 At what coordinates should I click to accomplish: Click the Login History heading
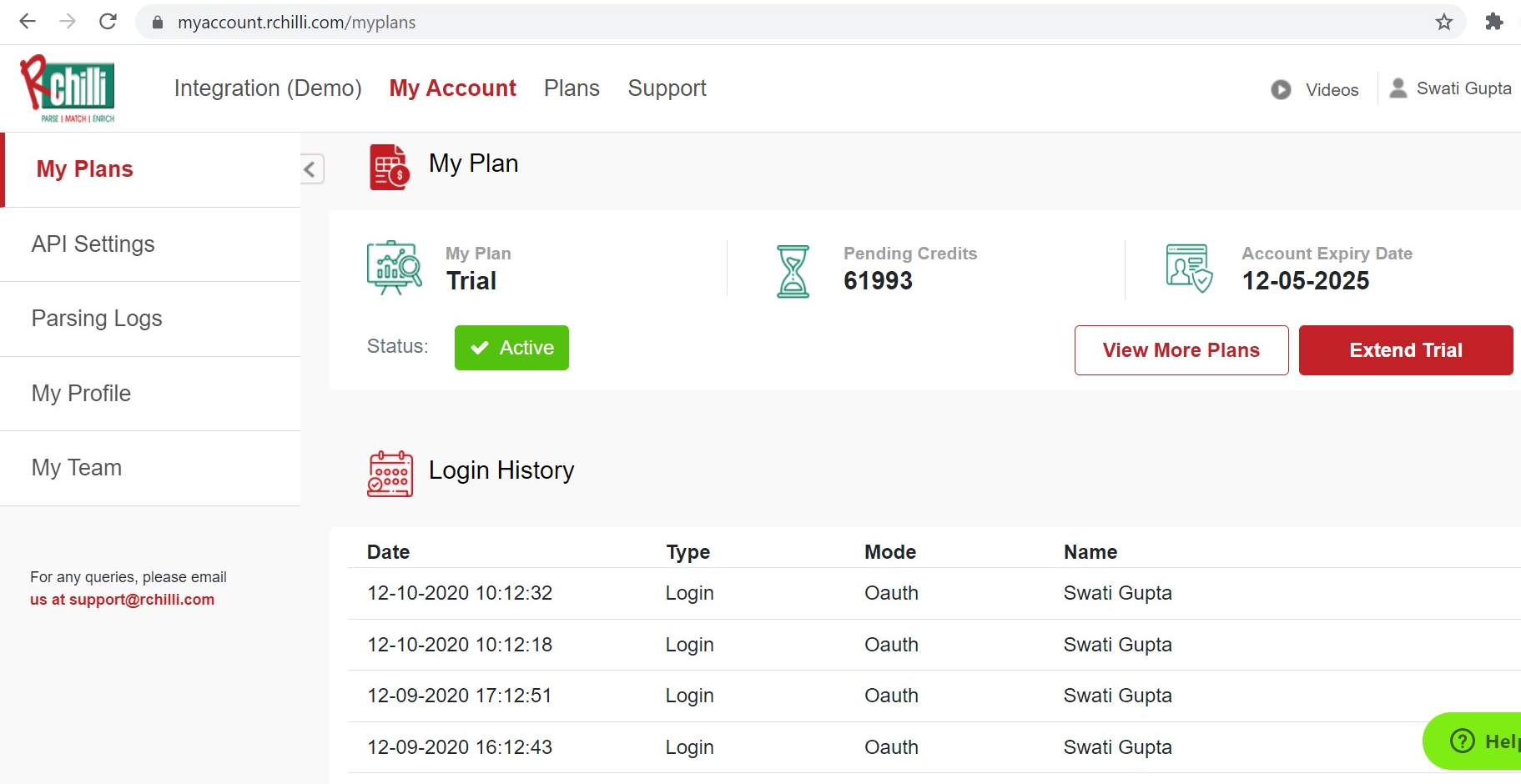(501, 470)
